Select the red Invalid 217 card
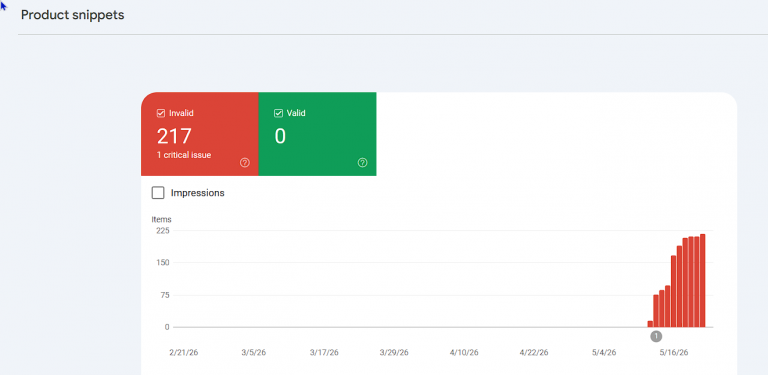The image size is (768, 375). 200,134
